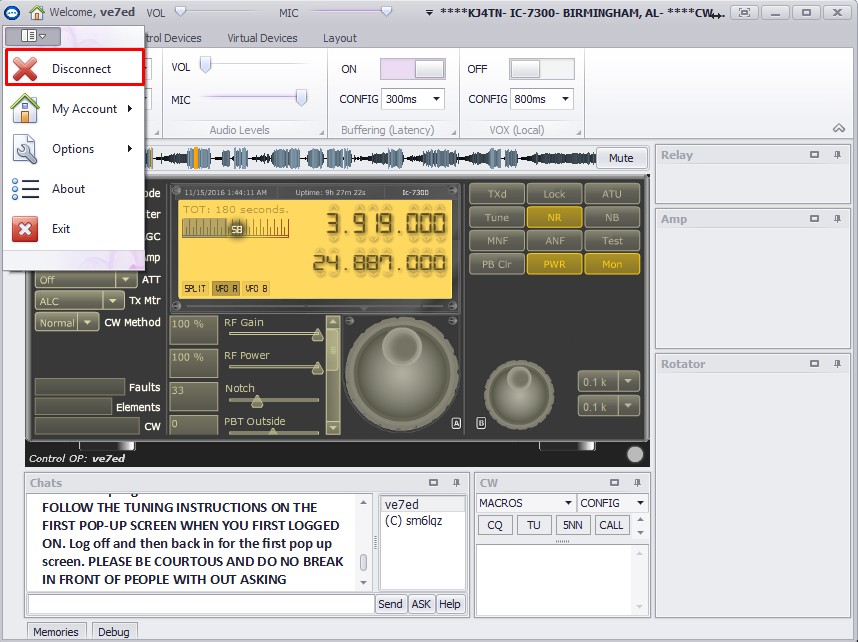Toggle the Buffering ON switch
This screenshot has height=642, width=858.
[x=413, y=69]
